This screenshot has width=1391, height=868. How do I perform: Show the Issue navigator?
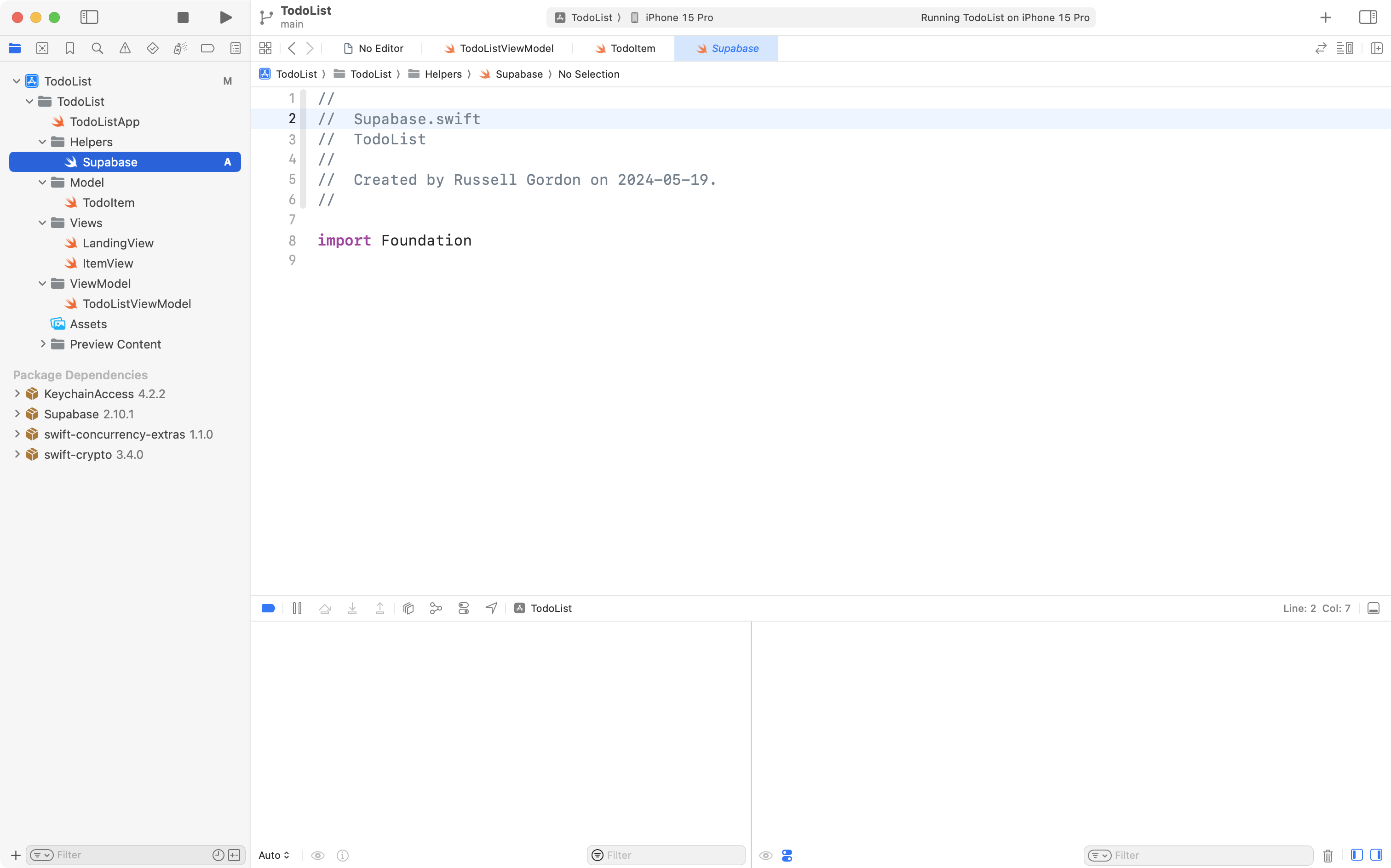pos(125,48)
